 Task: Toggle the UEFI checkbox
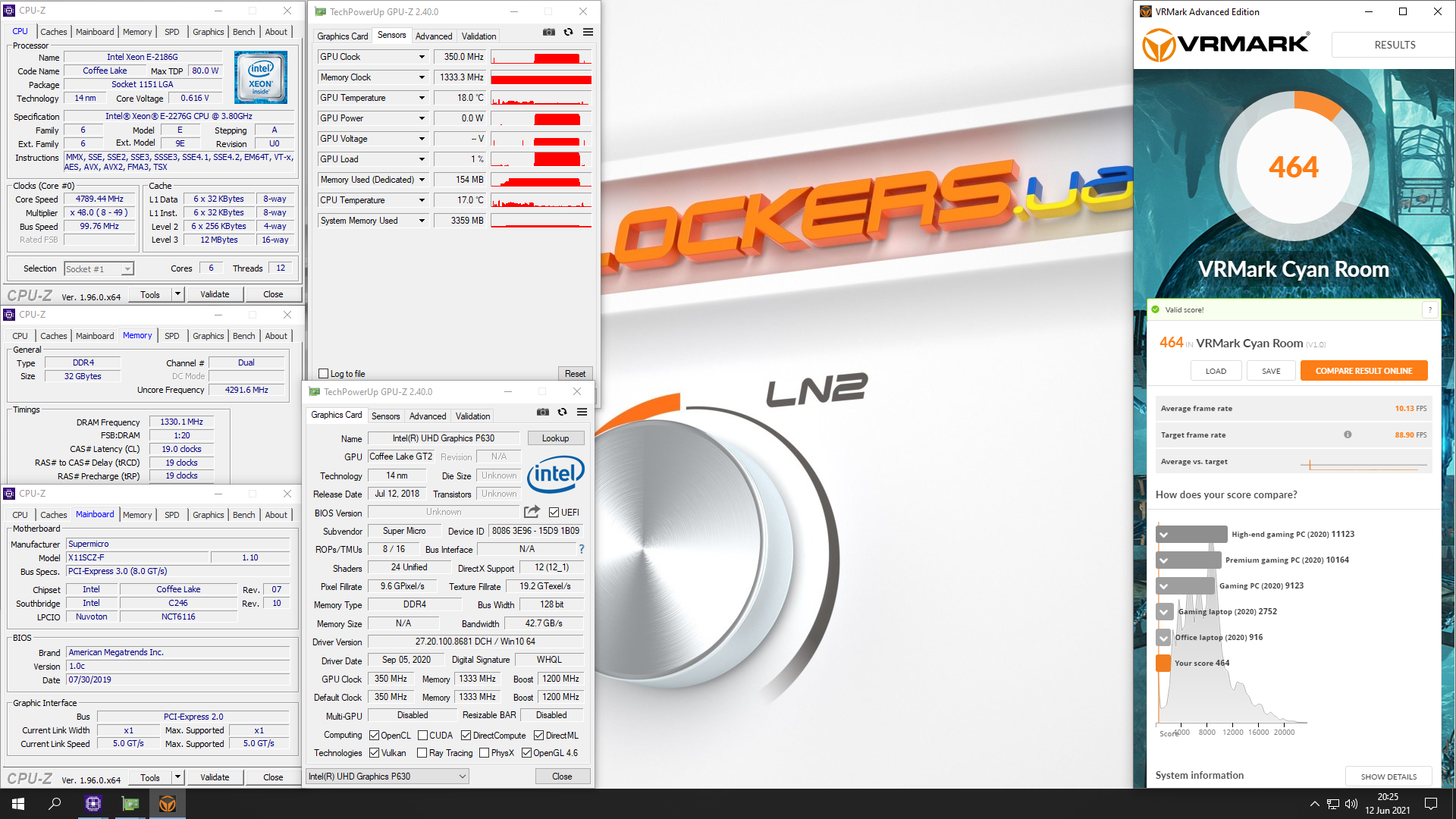[554, 513]
